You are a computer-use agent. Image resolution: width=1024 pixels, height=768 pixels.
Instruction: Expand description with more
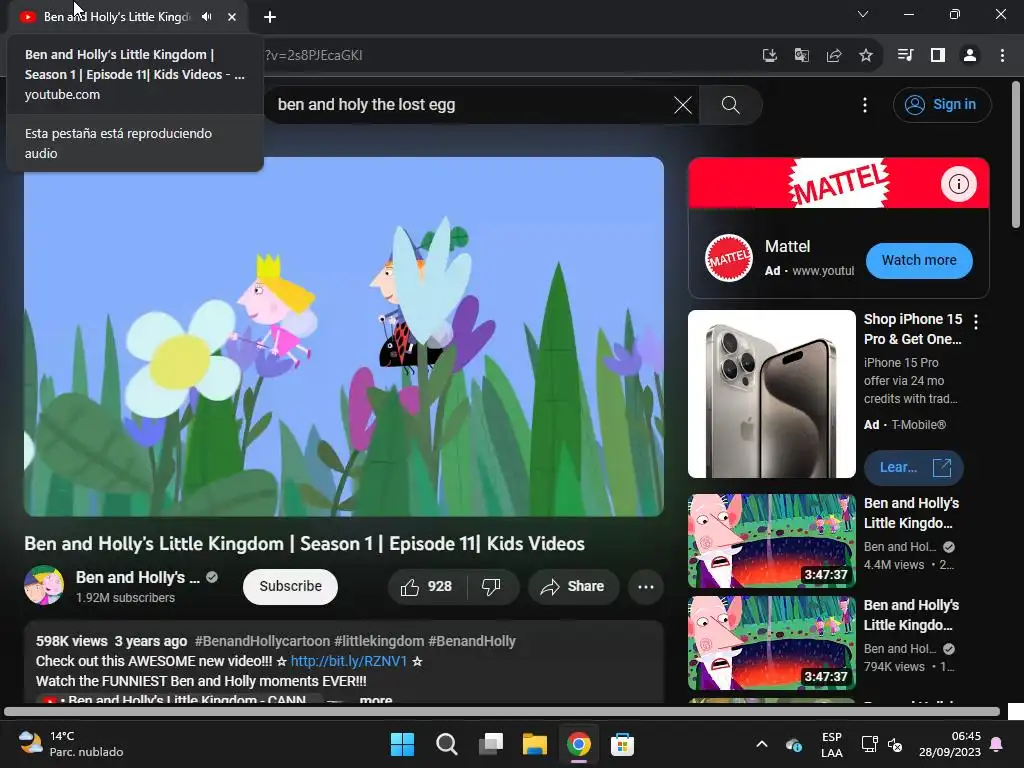(376, 699)
